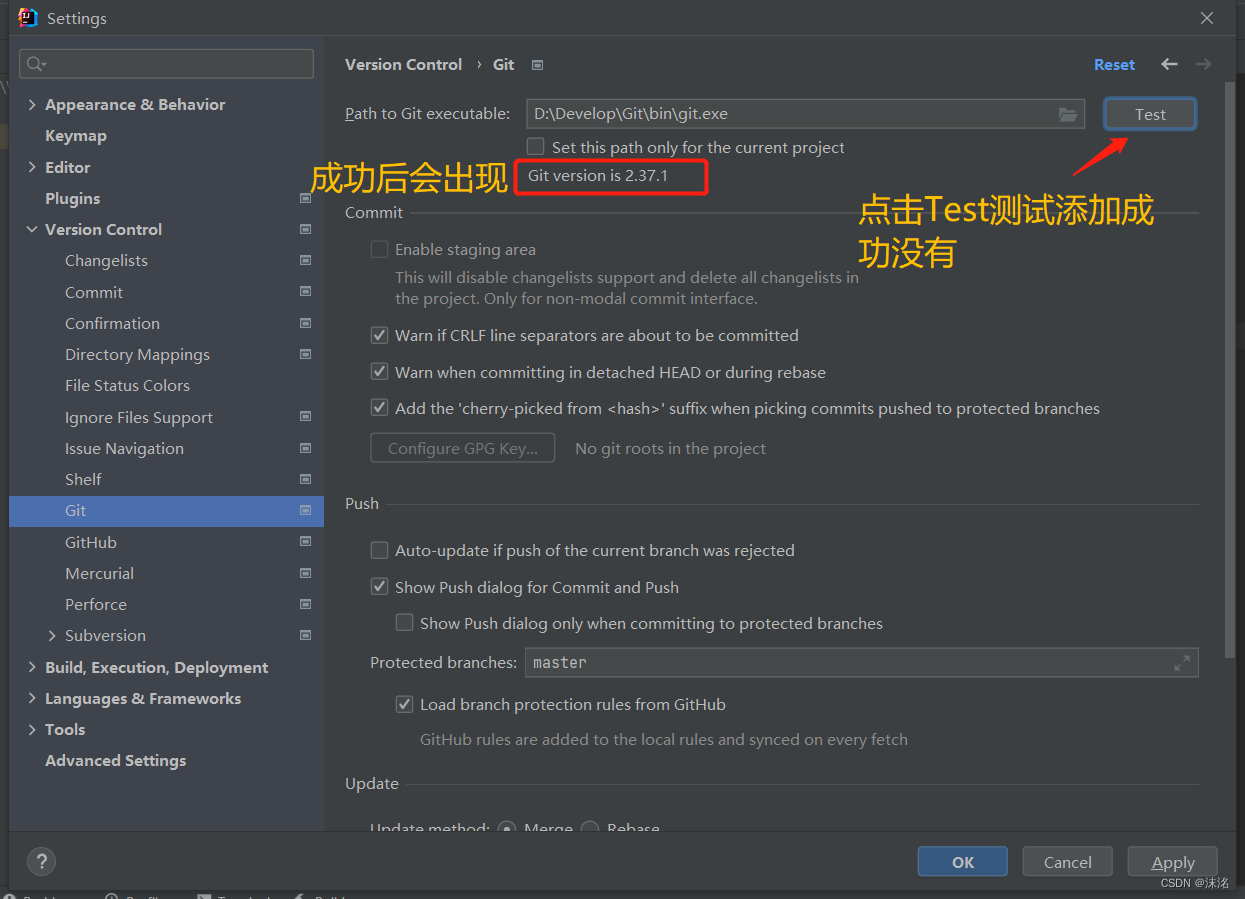
Task: Expand Appearance & Behavior section
Action: 32,104
